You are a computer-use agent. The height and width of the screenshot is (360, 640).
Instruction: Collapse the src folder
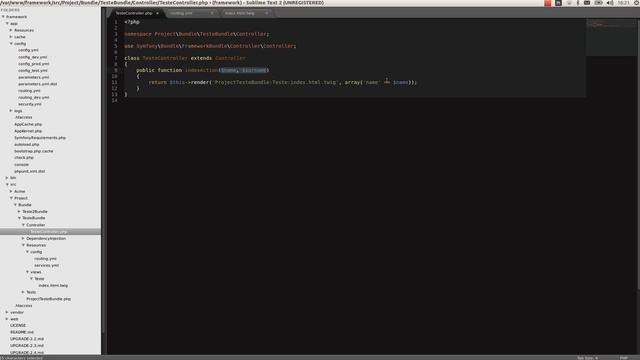7,184
